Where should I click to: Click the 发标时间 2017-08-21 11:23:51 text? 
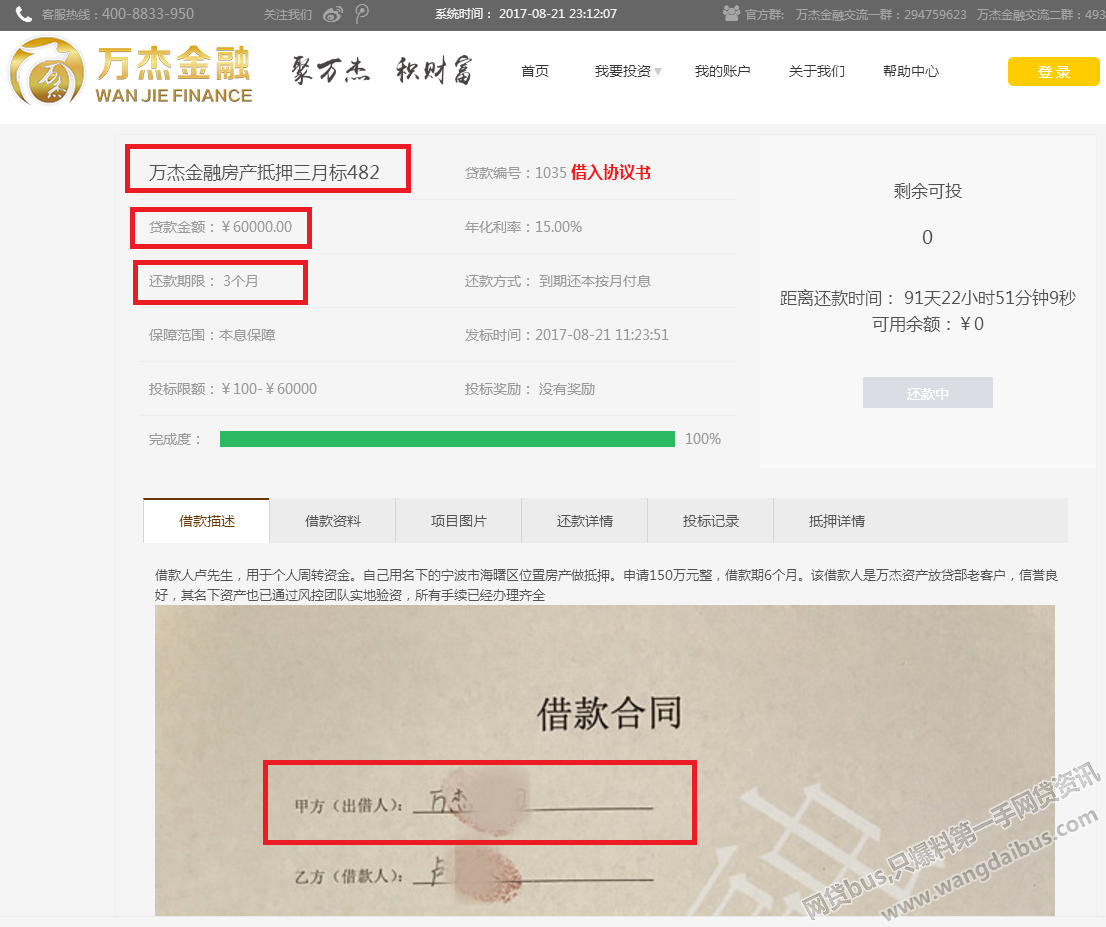[x=566, y=335]
